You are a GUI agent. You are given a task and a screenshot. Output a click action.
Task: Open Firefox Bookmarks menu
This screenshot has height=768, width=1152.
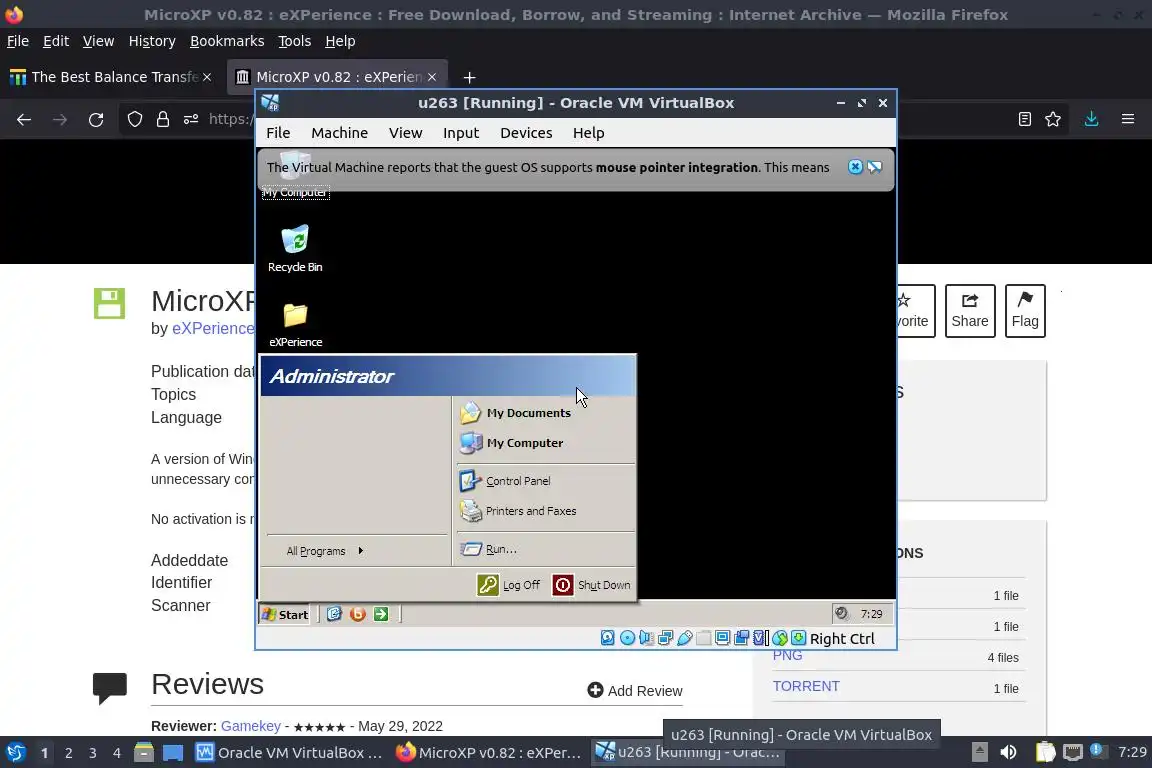pyautogui.click(x=227, y=41)
